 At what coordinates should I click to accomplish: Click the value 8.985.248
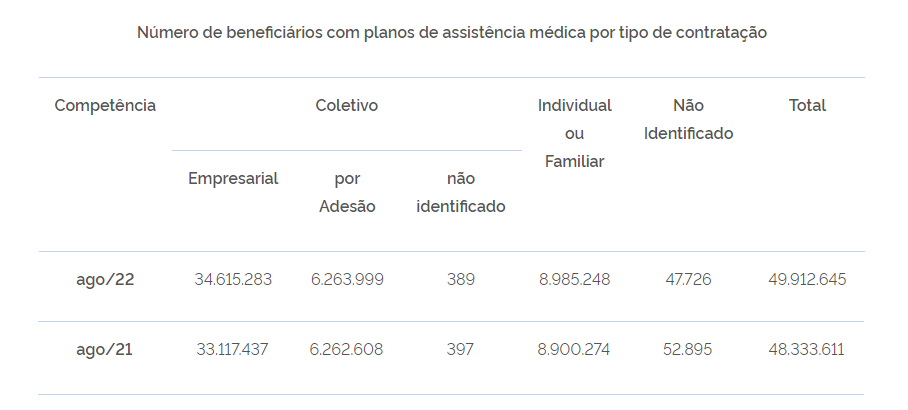[574, 280]
